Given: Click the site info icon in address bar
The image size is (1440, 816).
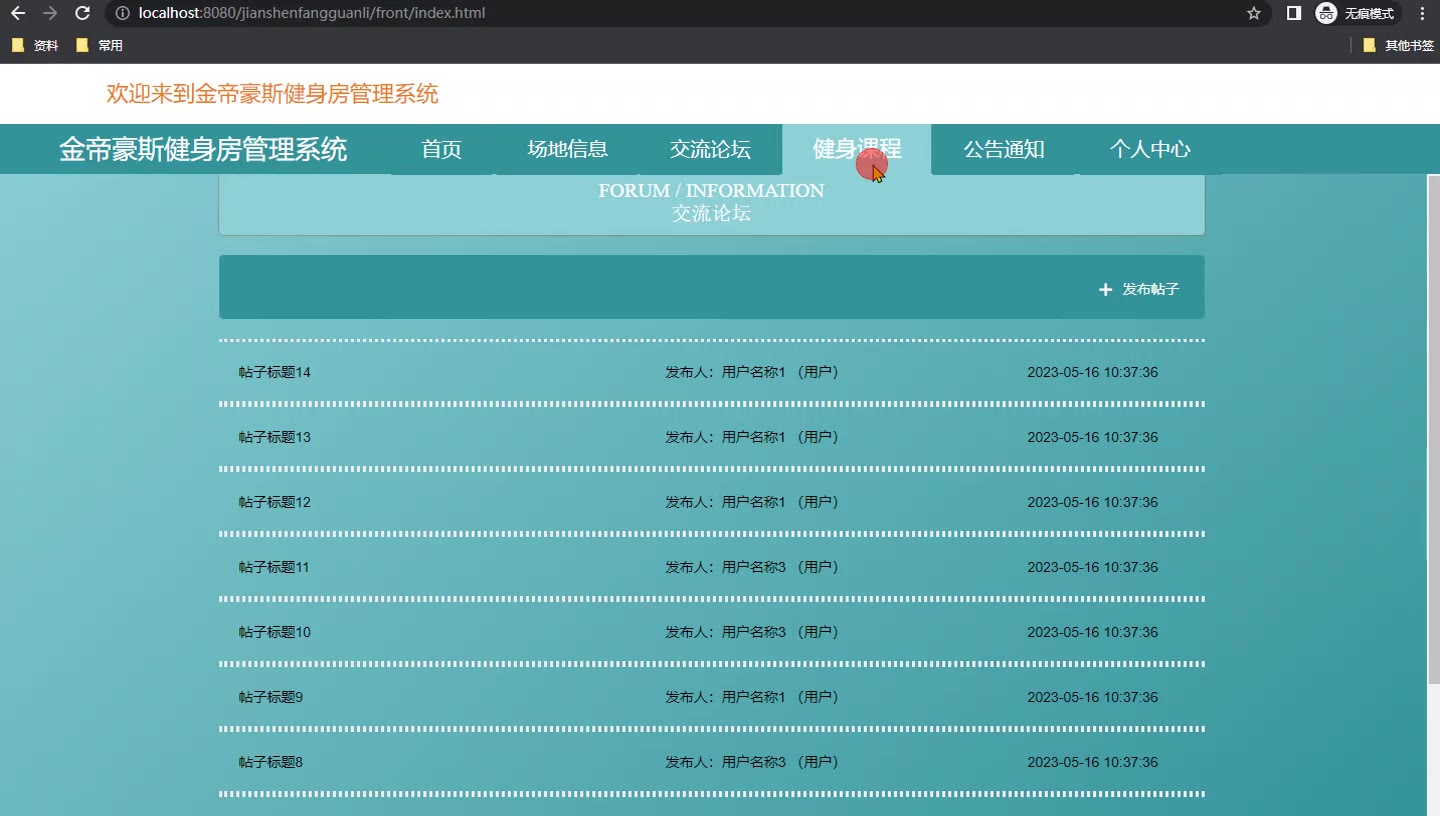Looking at the screenshot, I should coord(122,13).
